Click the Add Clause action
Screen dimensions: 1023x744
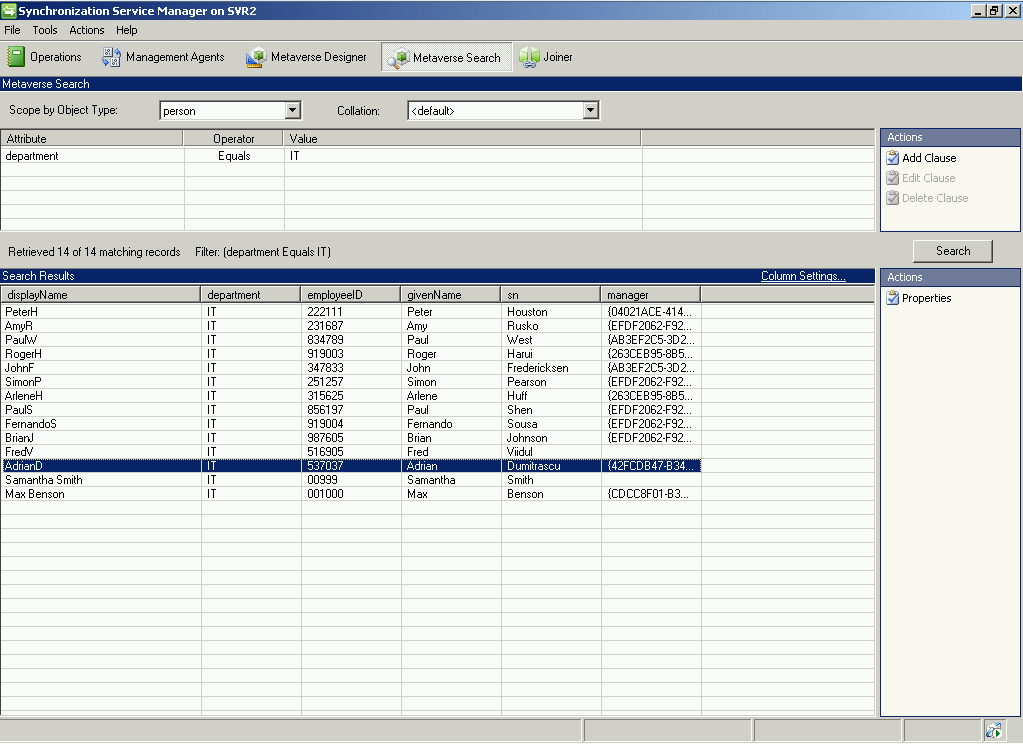point(929,158)
